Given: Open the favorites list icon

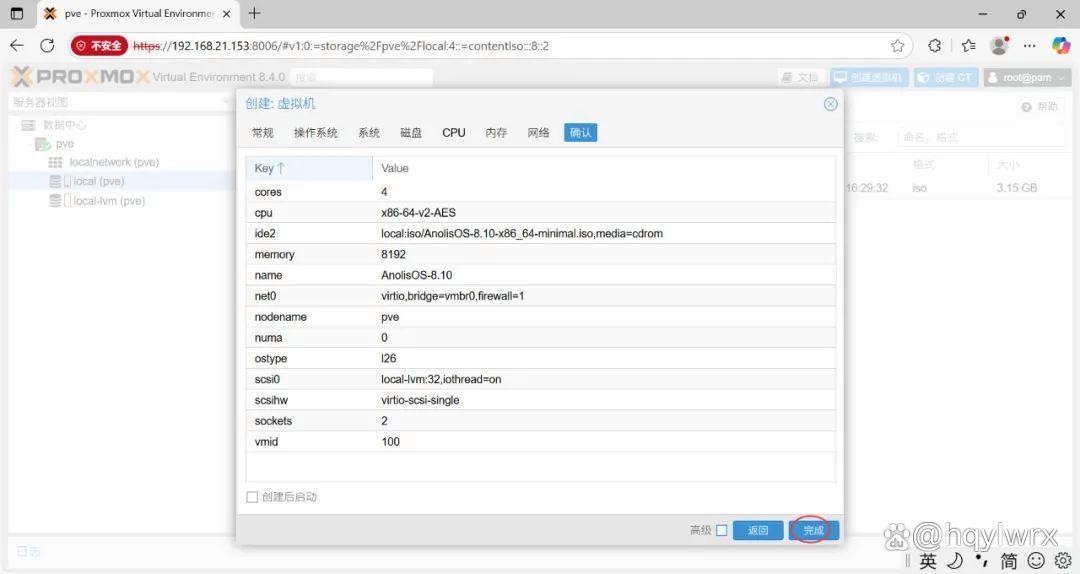Looking at the screenshot, I should pyautogui.click(x=968, y=46).
